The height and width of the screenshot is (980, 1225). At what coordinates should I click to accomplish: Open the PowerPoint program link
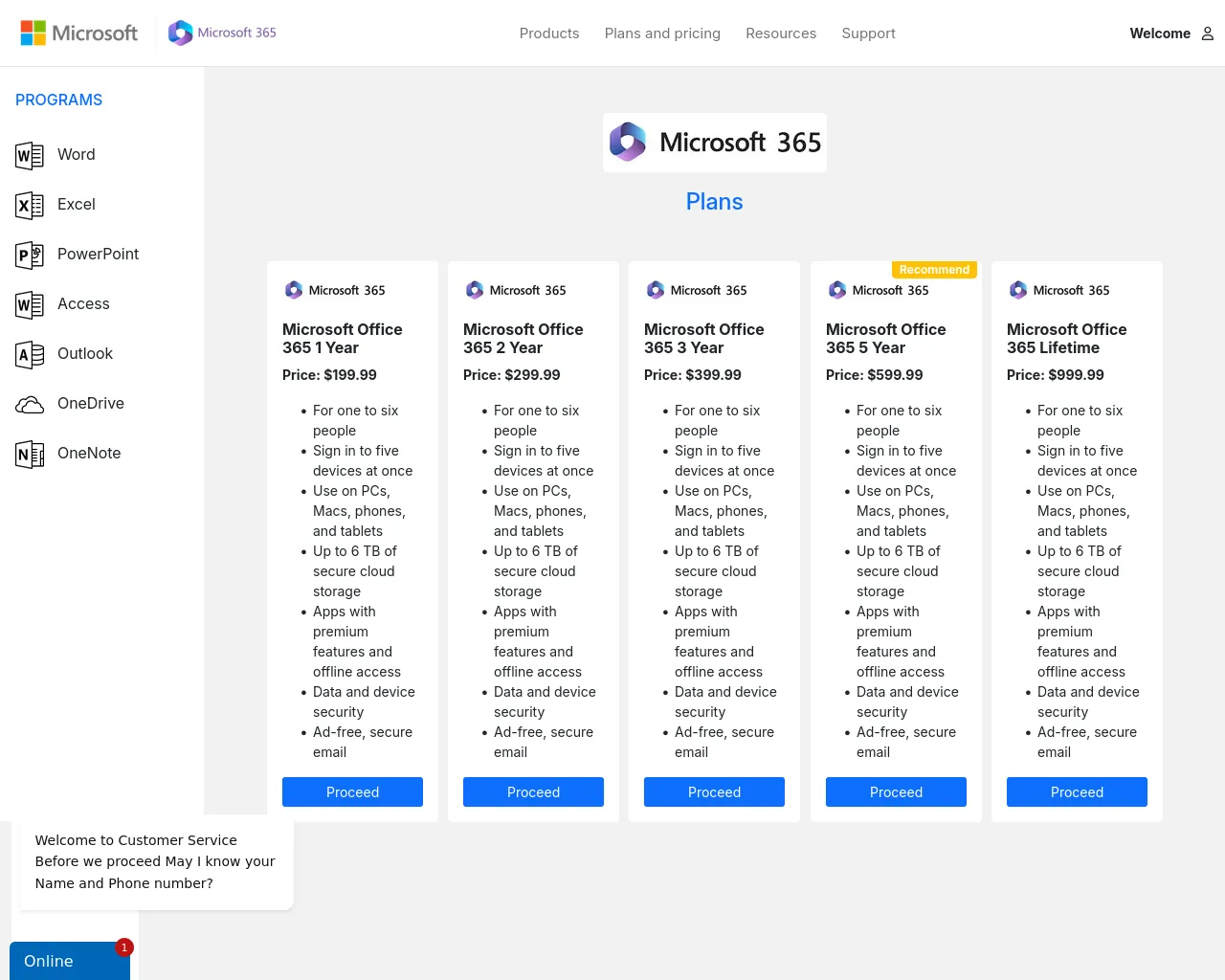[x=99, y=255]
